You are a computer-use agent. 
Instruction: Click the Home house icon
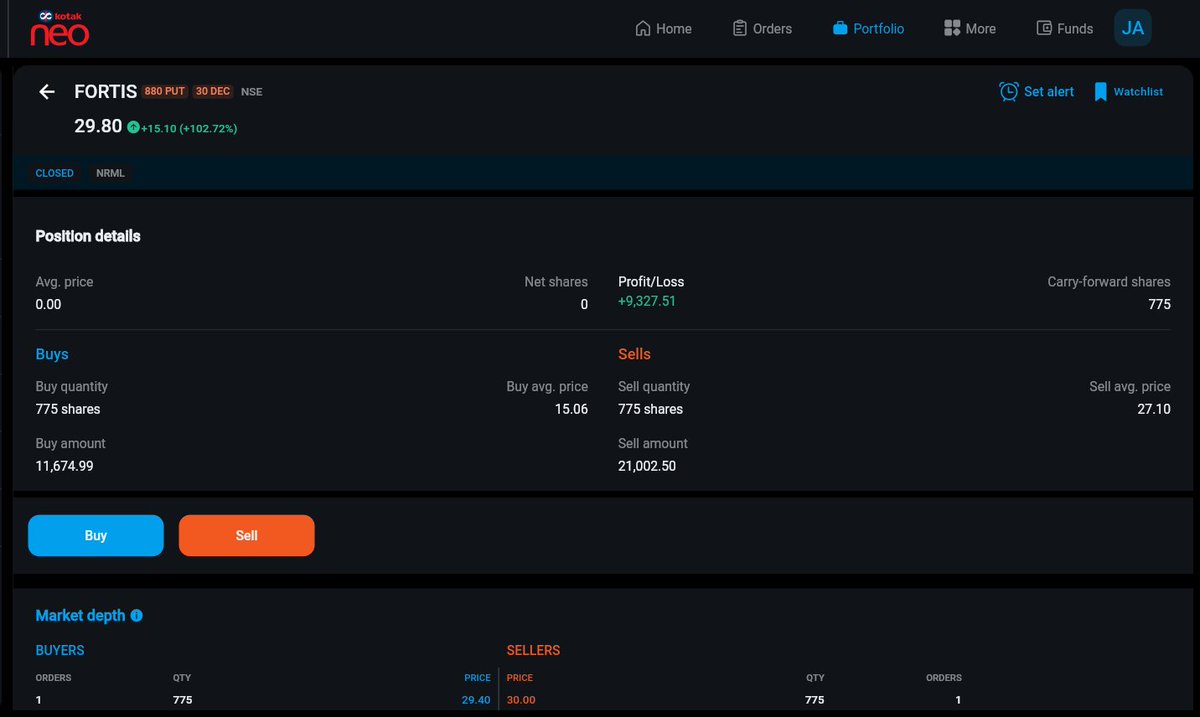[643, 29]
